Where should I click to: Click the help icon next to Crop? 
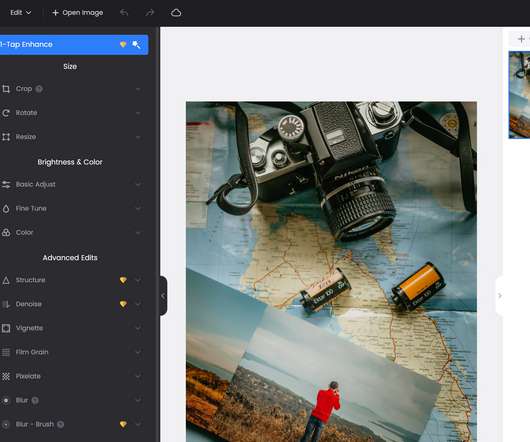click(39, 89)
